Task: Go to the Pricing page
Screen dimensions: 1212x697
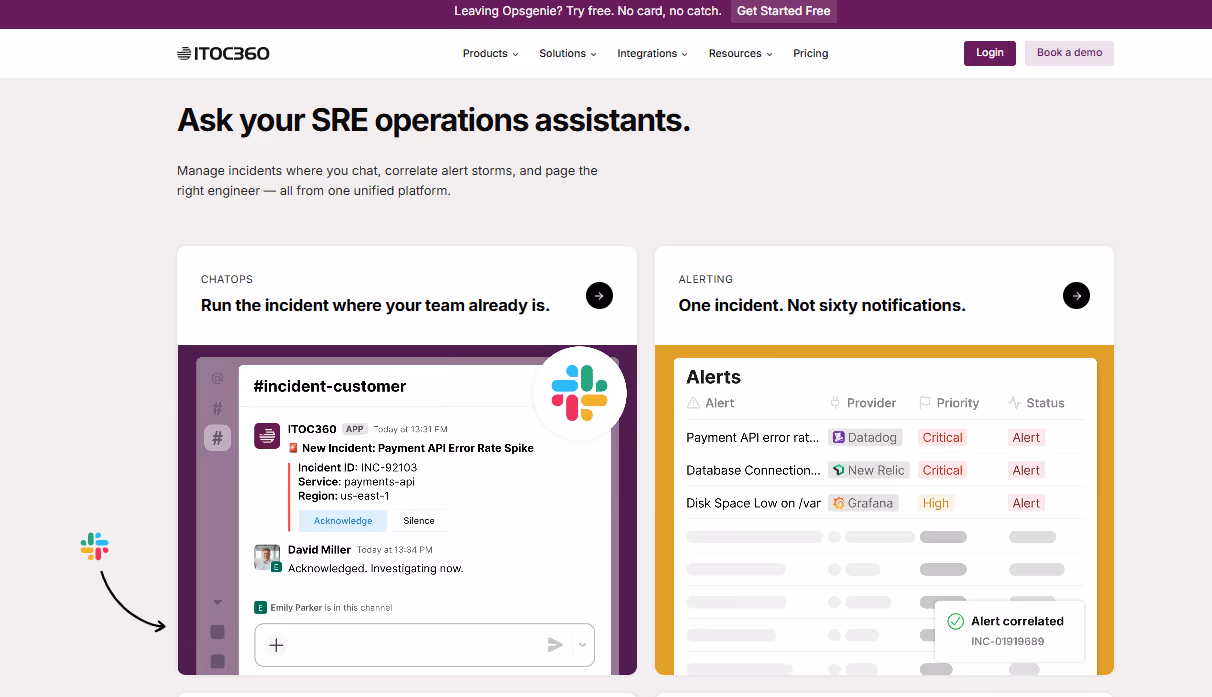Action: point(811,54)
